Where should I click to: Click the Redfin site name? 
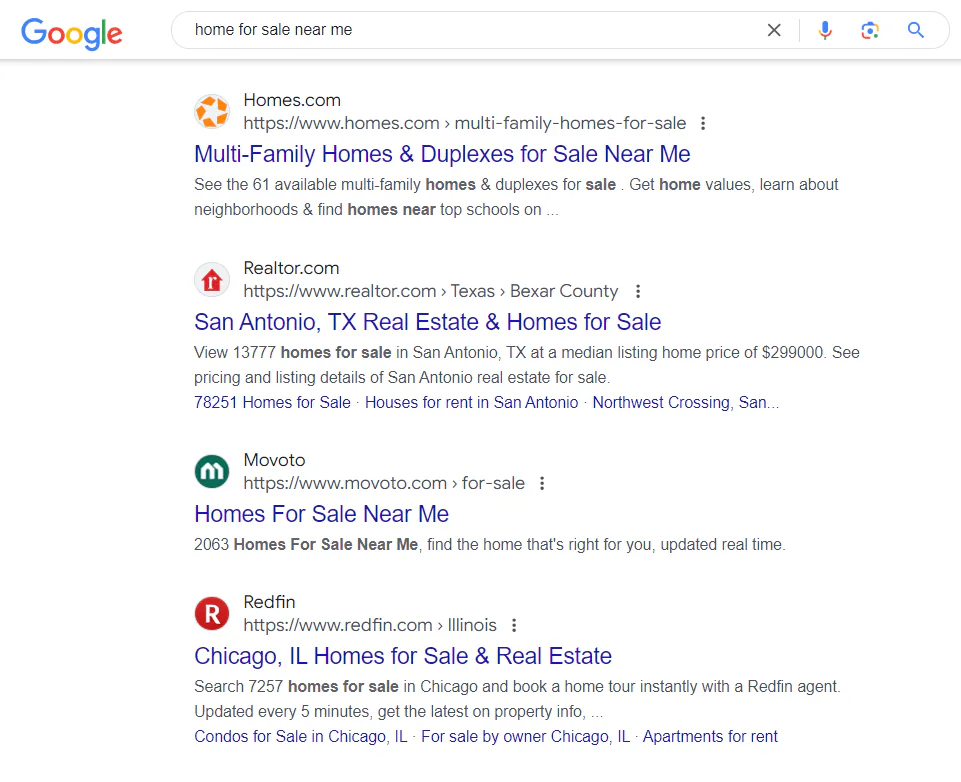click(x=269, y=602)
